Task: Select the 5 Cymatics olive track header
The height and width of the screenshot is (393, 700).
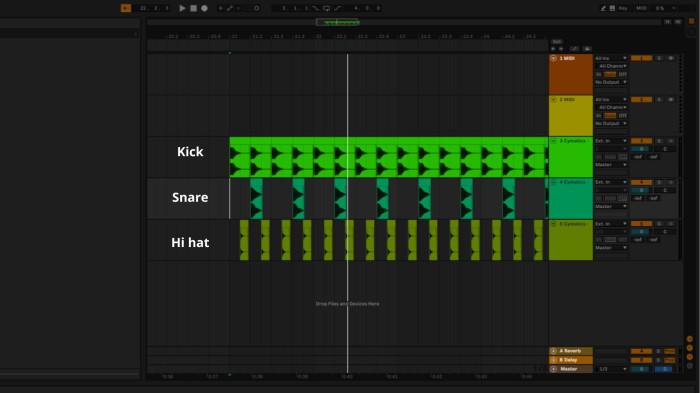Action: [571, 240]
